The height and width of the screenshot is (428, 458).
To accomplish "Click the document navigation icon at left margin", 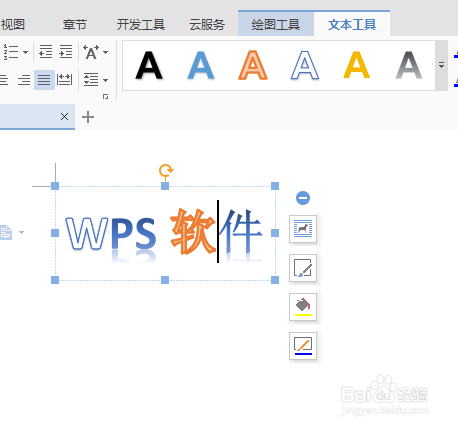I will [6, 232].
